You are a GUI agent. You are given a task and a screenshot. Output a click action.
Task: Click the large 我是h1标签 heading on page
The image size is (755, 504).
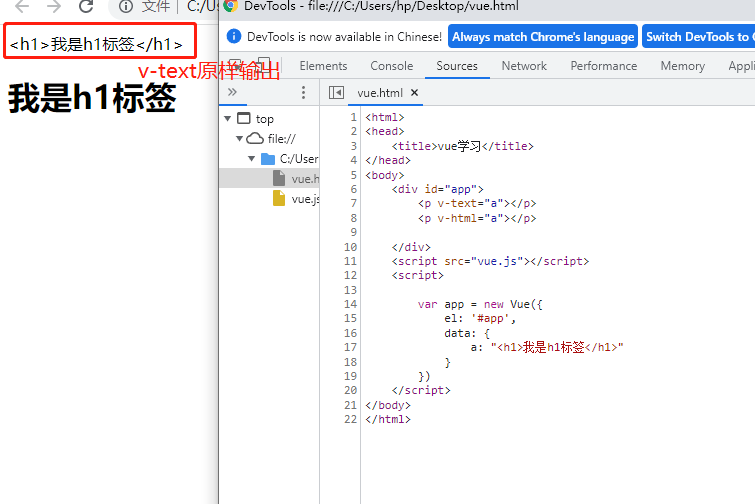point(92,98)
